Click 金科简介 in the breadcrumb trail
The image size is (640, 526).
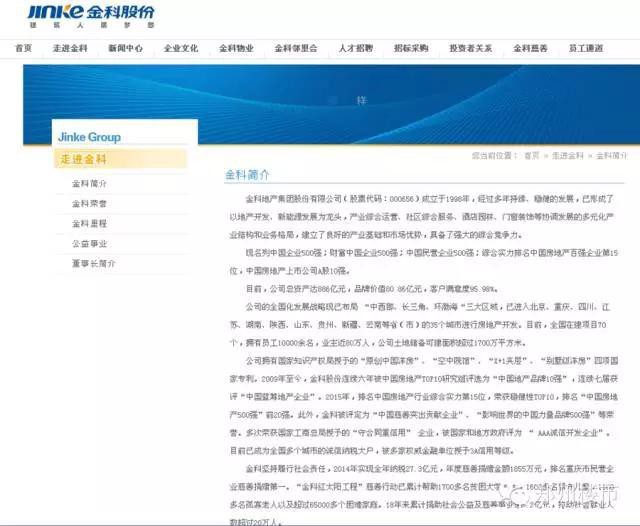pos(611,155)
